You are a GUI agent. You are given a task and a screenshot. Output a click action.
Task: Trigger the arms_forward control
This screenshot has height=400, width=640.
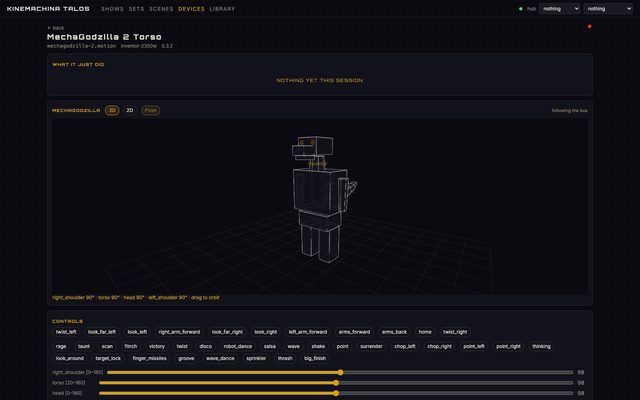tap(354, 332)
